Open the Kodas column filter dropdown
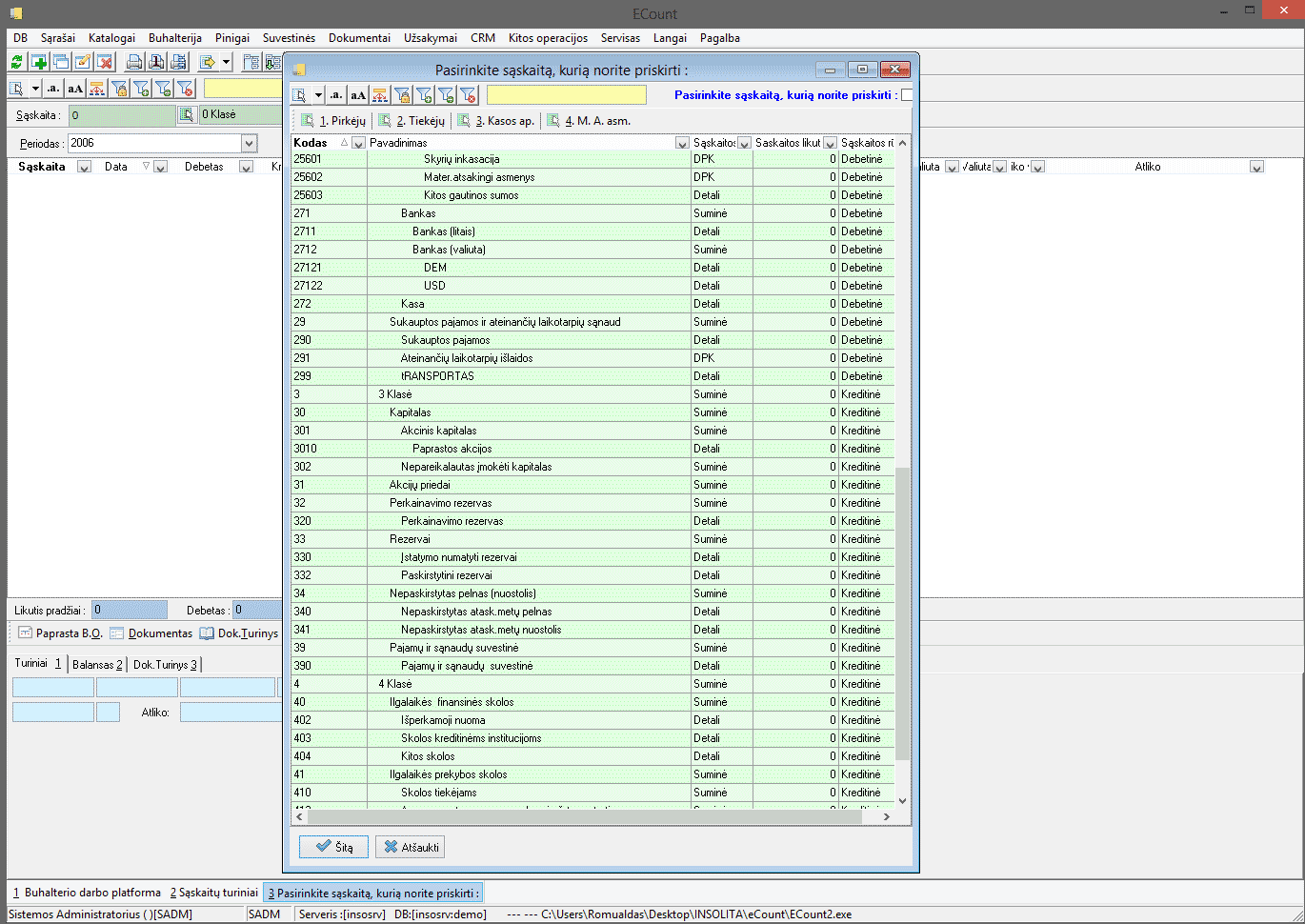The width and height of the screenshot is (1305, 924). click(358, 143)
